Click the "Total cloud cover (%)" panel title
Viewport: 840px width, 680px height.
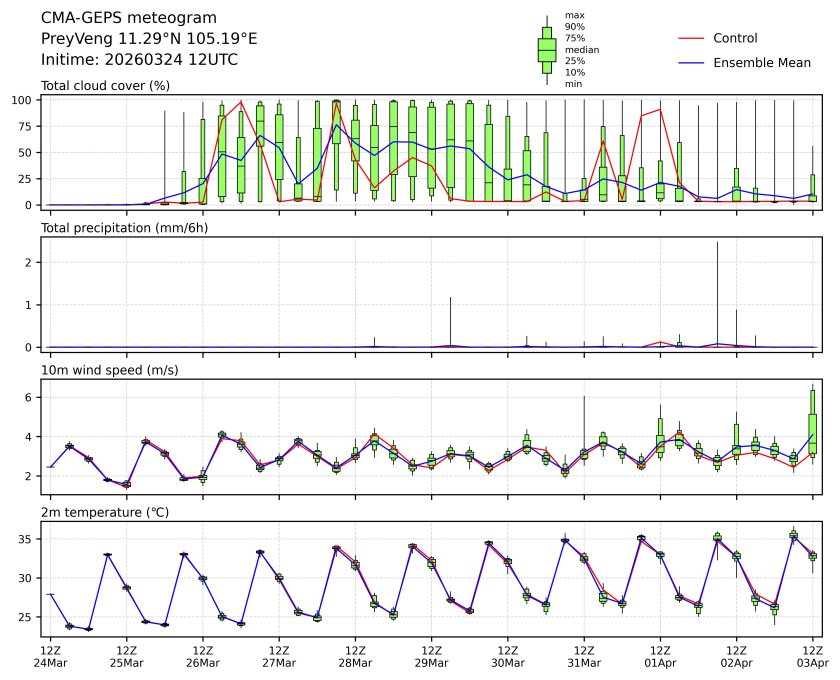coord(105,86)
